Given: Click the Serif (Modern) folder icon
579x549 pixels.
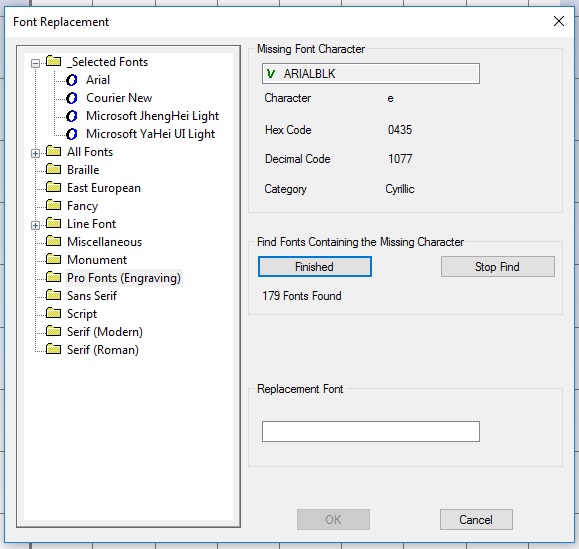Looking at the screenshot, I should 54,331.
